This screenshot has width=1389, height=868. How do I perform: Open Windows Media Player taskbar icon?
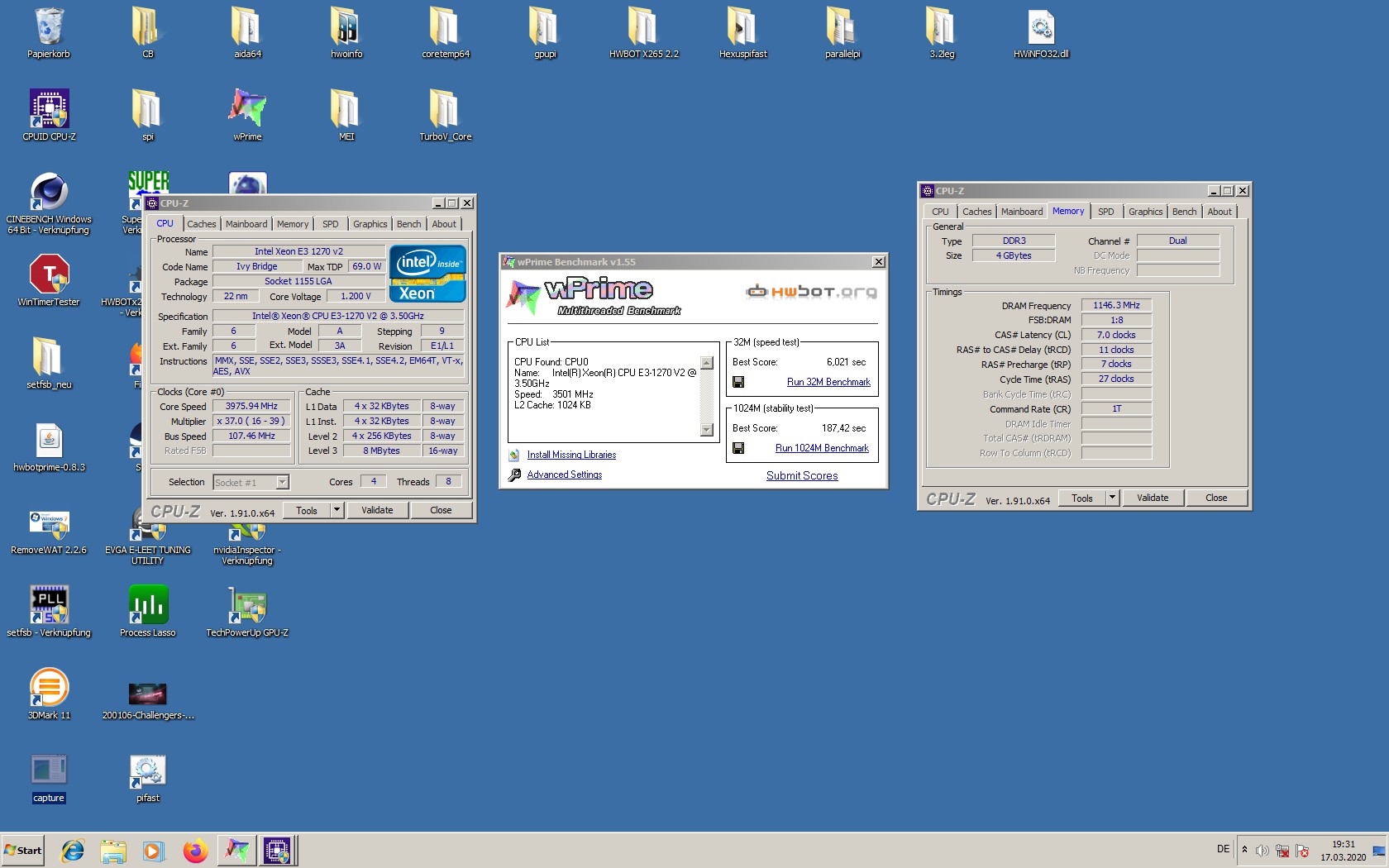(x=153, y=850)
